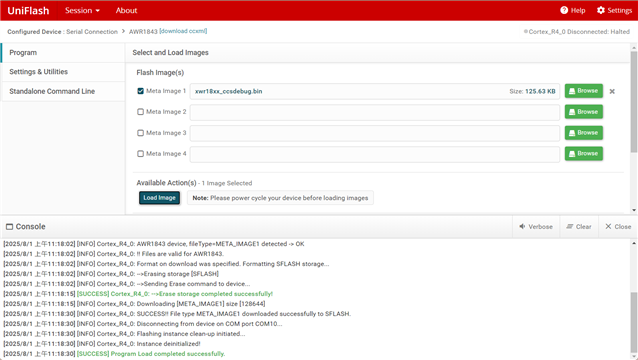The height and width of the screenshot is (360, 638).
Task: Open Standalone Command Line tab
Action: click(x=63, y=91)
